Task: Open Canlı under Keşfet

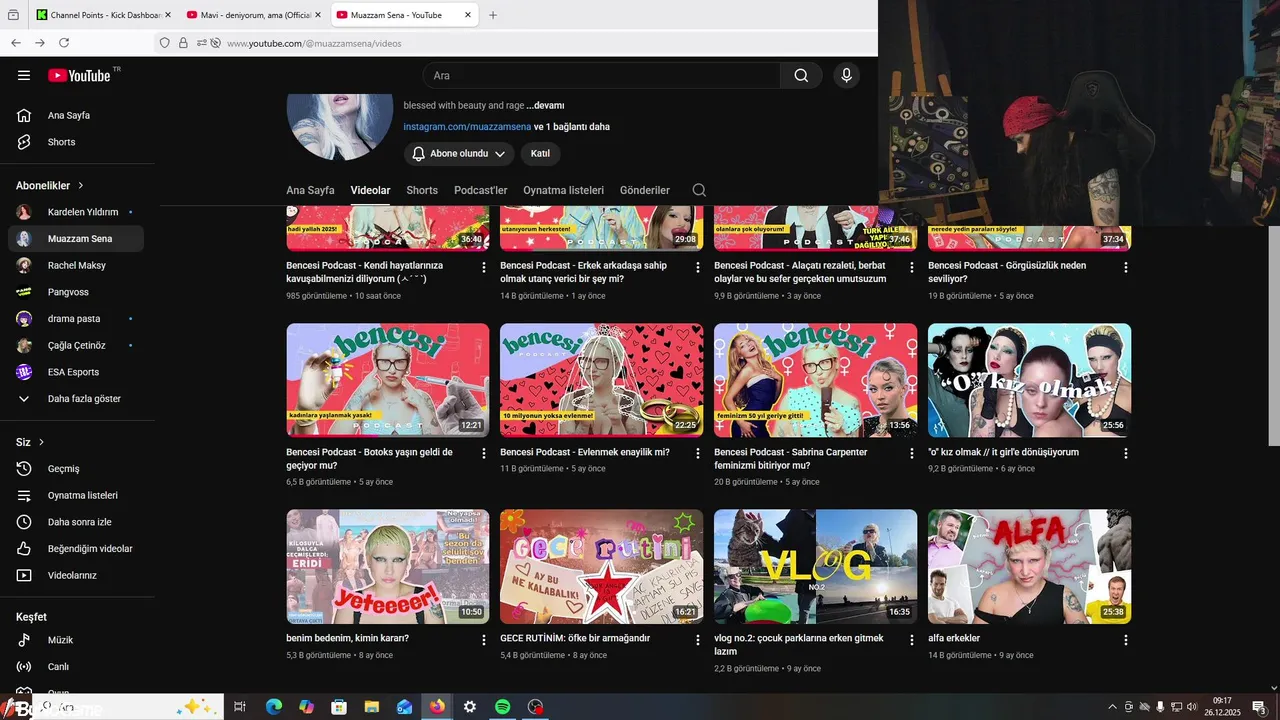Action: pos(76,667)
